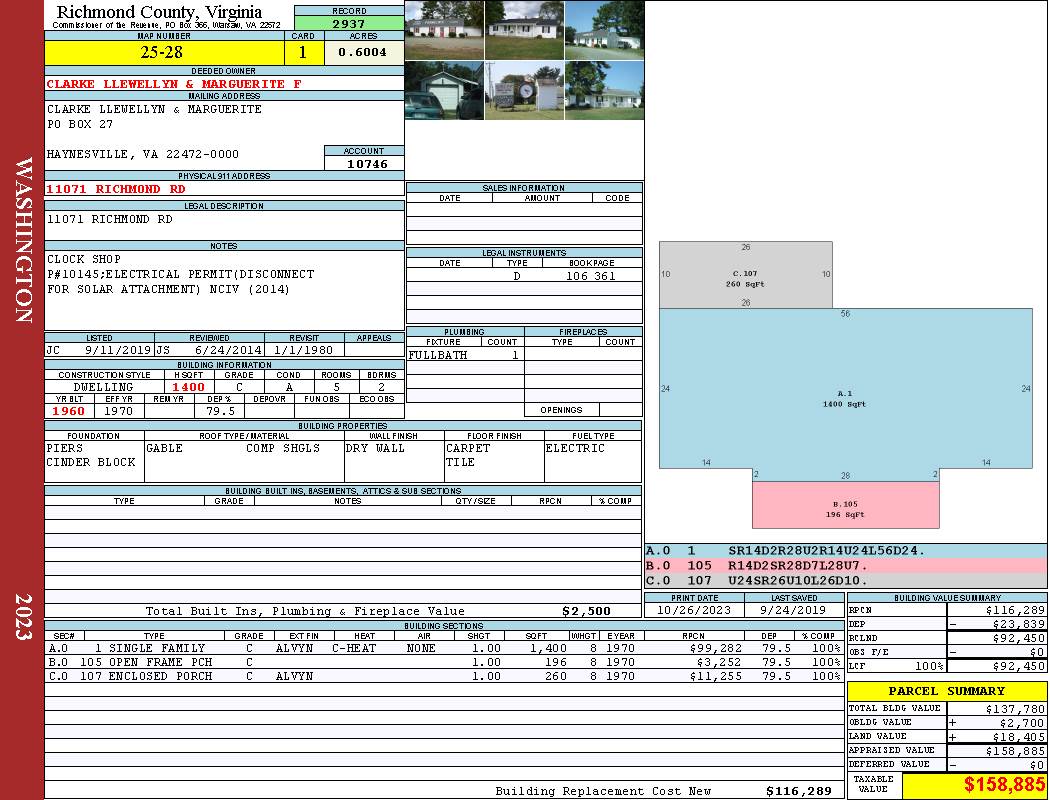The width and height of the screenshot is (1050, 800).
Task: Click H SQFT value 1400 in red
Action: (188, 387)
